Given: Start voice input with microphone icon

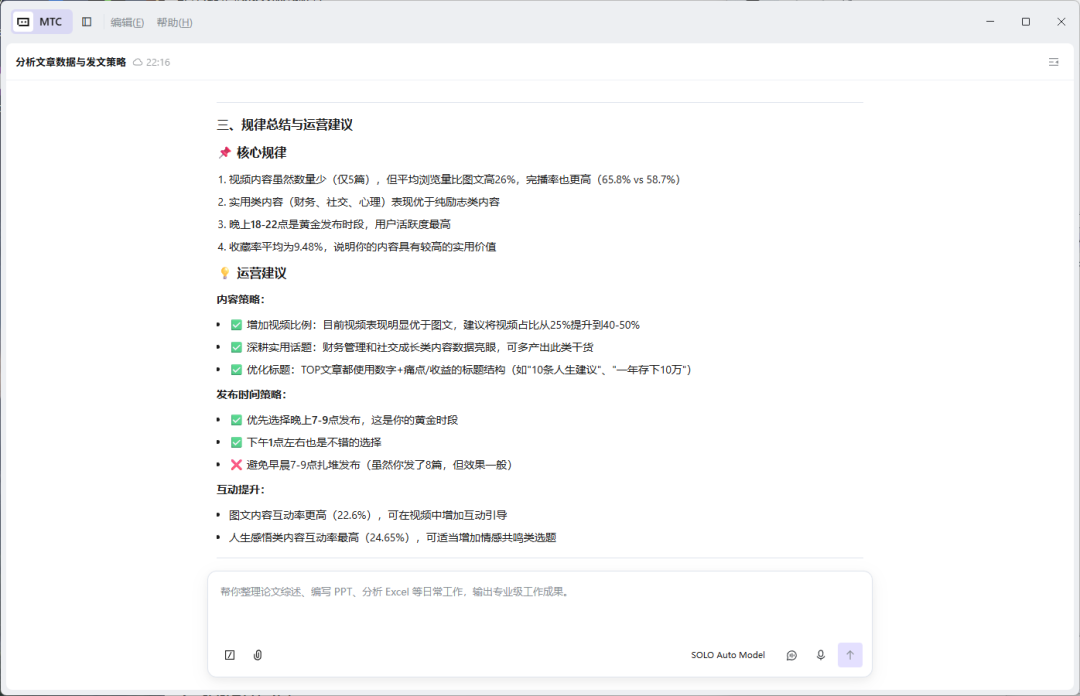Looking at the screenshot, I should pos(820,655).
